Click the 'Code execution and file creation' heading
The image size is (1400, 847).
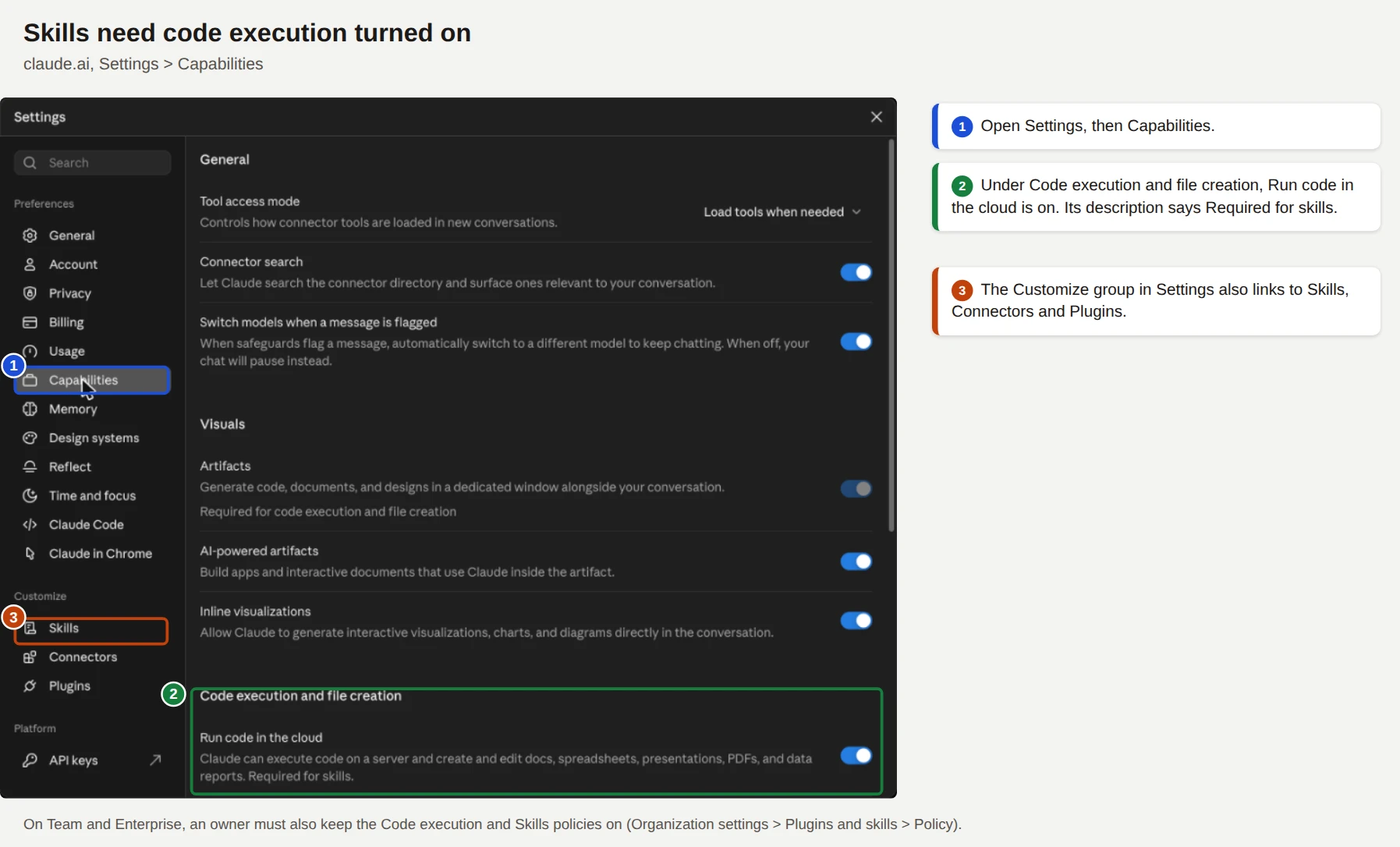pos(300,696)
